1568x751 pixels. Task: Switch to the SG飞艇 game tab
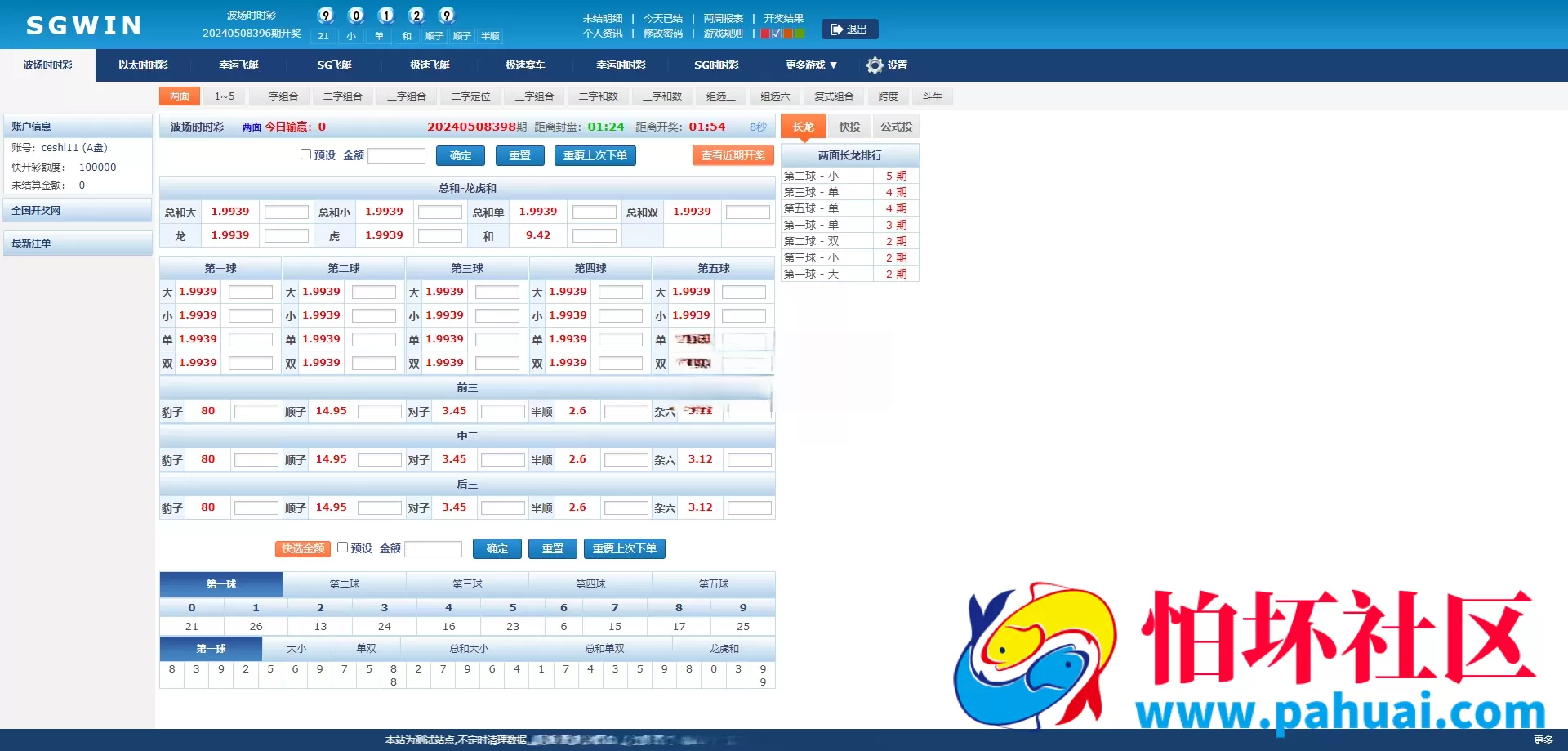(334, 65)
